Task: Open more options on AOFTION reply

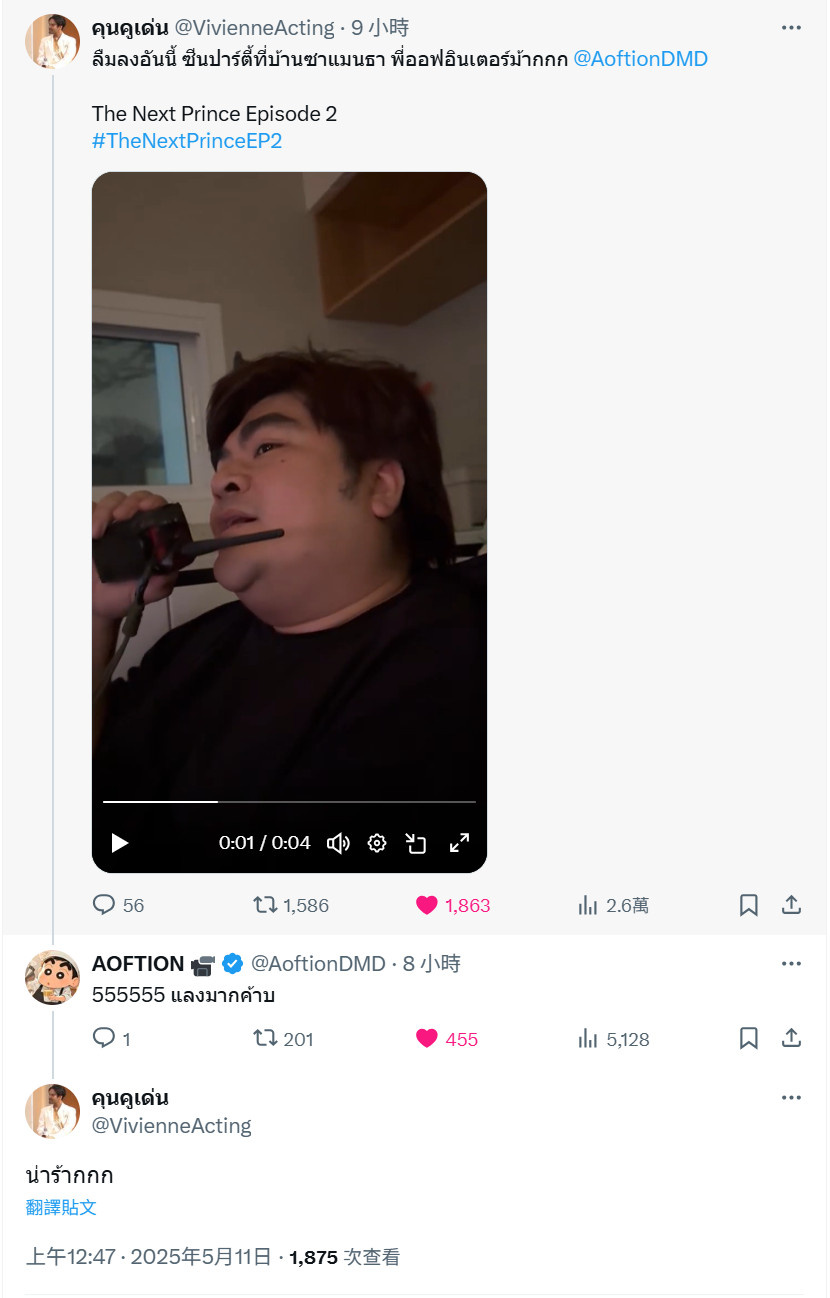Action: (x=791, y=964)
